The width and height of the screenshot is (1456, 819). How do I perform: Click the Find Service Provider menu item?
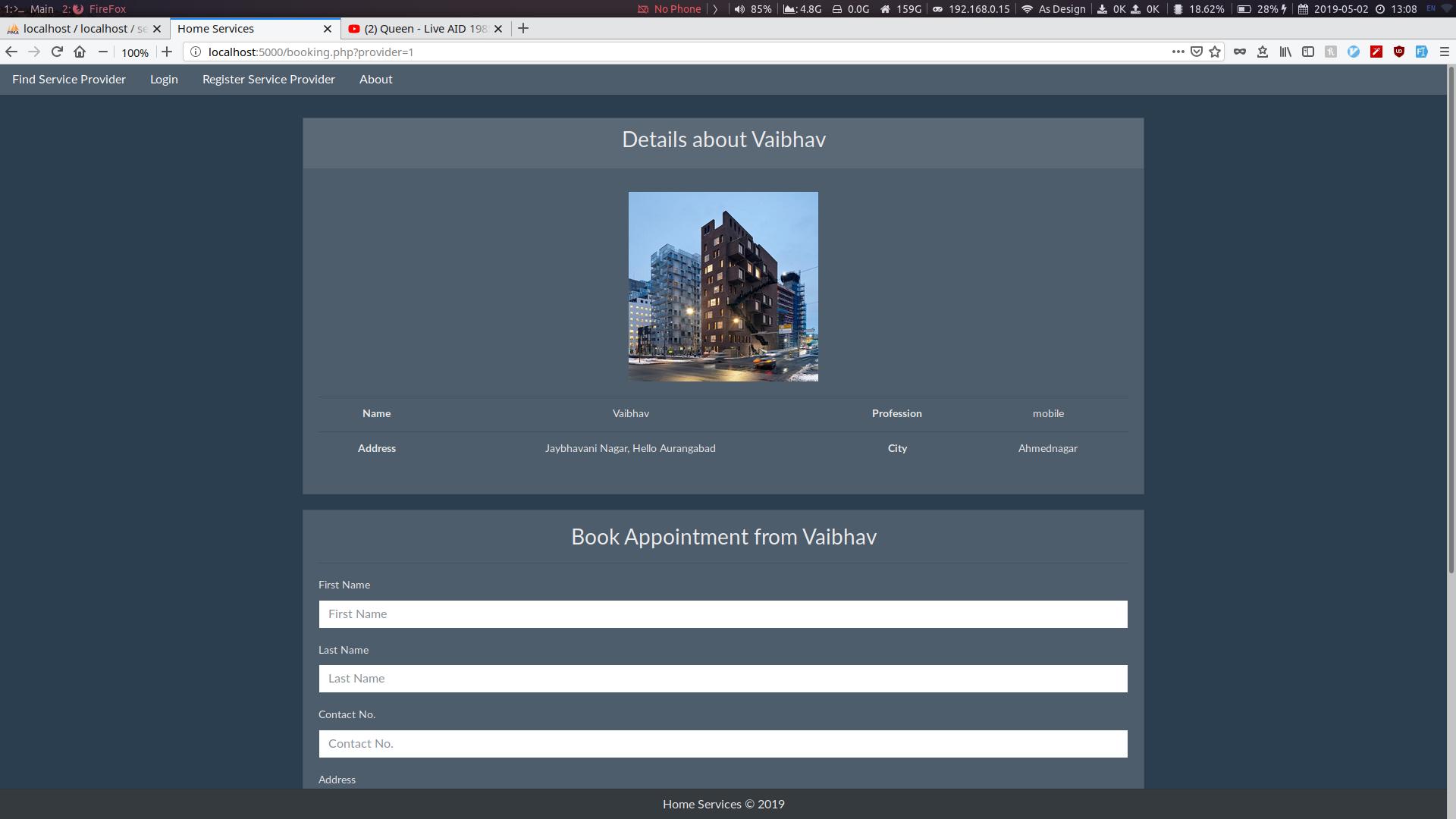coord(68,79)
